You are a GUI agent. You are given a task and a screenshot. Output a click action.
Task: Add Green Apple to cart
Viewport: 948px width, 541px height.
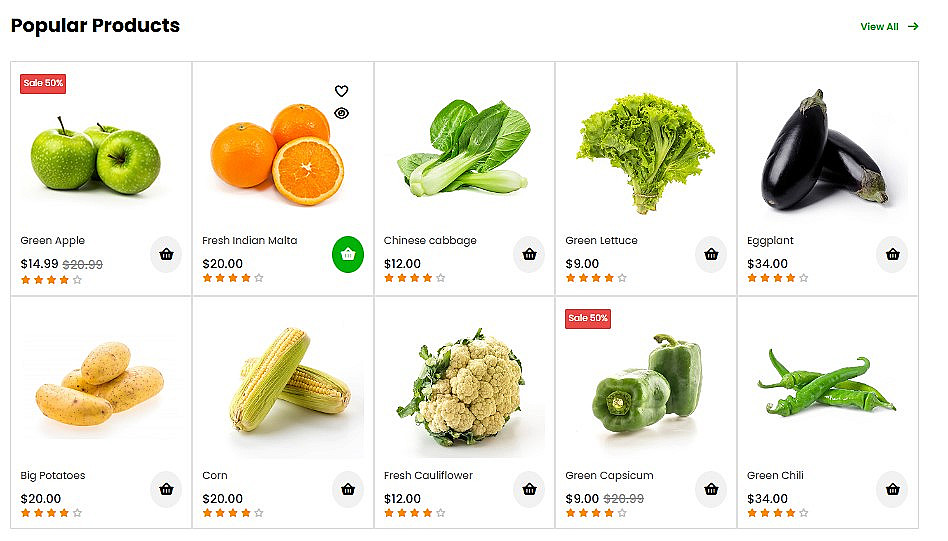pyautogui.click(x=166, y=255)
